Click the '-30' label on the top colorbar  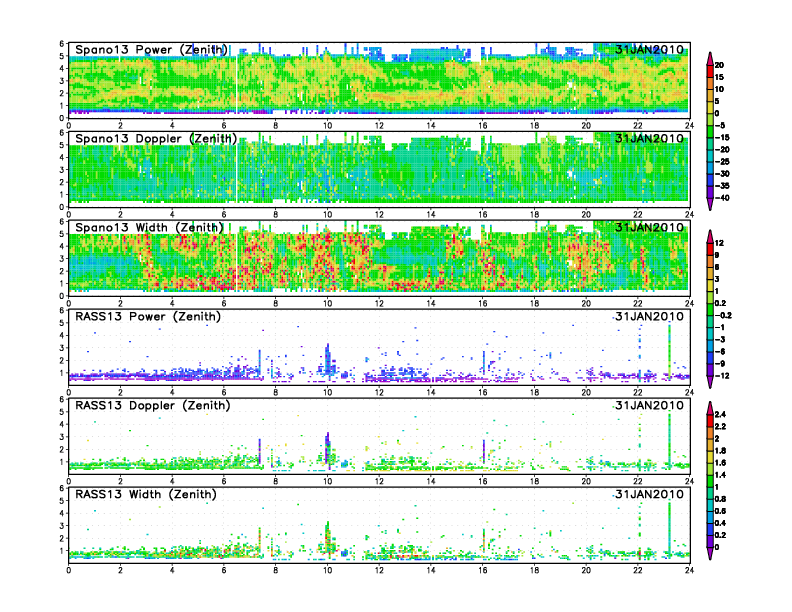[722, 174]
